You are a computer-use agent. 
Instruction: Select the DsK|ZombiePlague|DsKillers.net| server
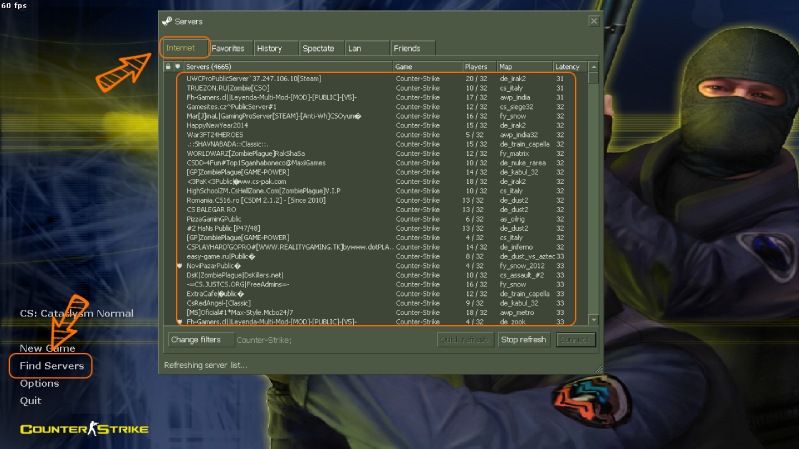(376, 275)
